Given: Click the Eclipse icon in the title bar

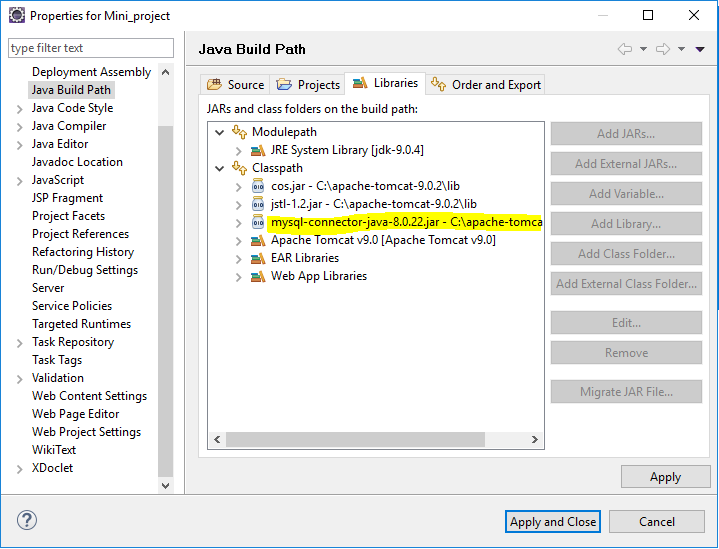Looking at the screenshot, I should pyautogui.click(x=17, y=15).
